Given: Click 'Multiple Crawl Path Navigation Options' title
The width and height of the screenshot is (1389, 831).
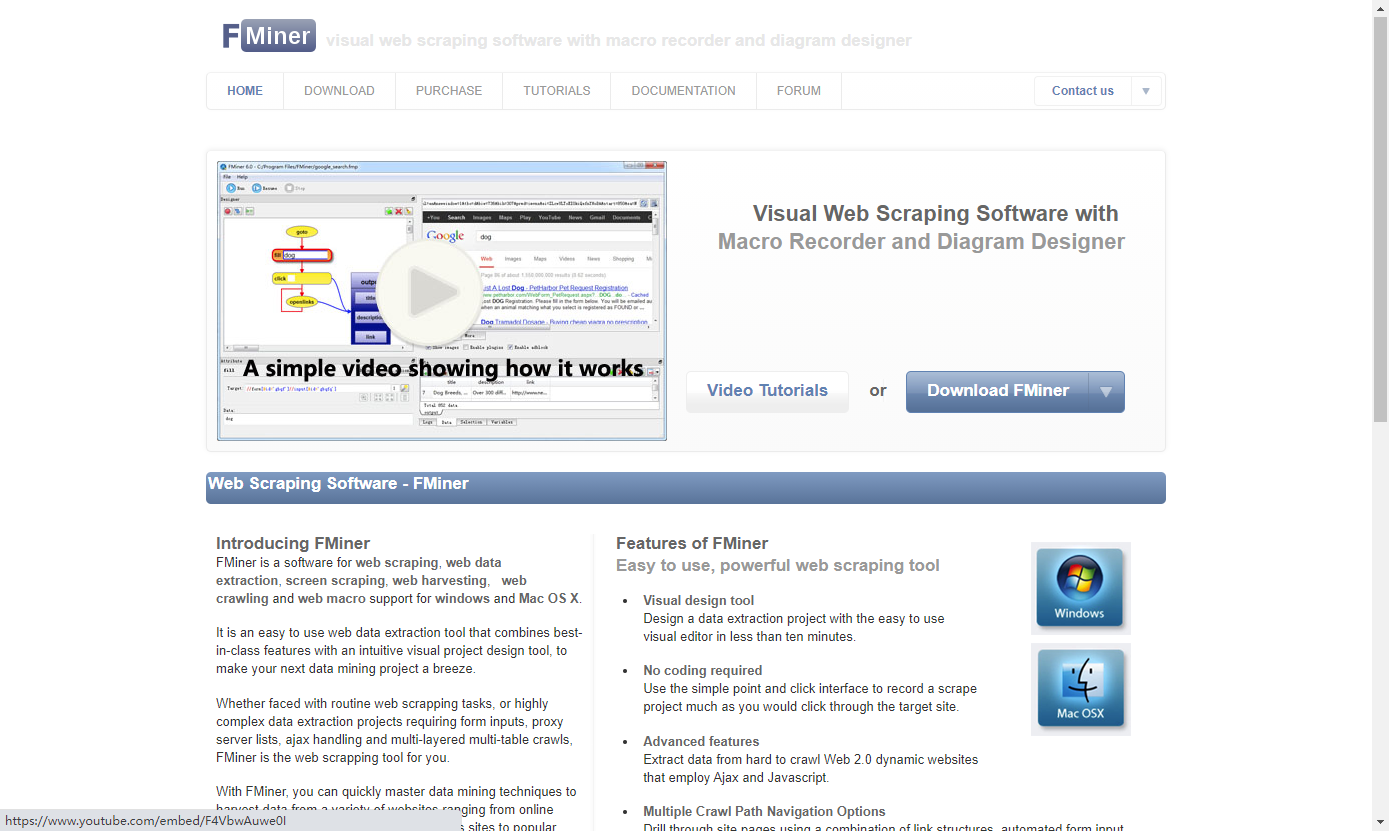Looking at the screenshot, I should coord(765,812).
